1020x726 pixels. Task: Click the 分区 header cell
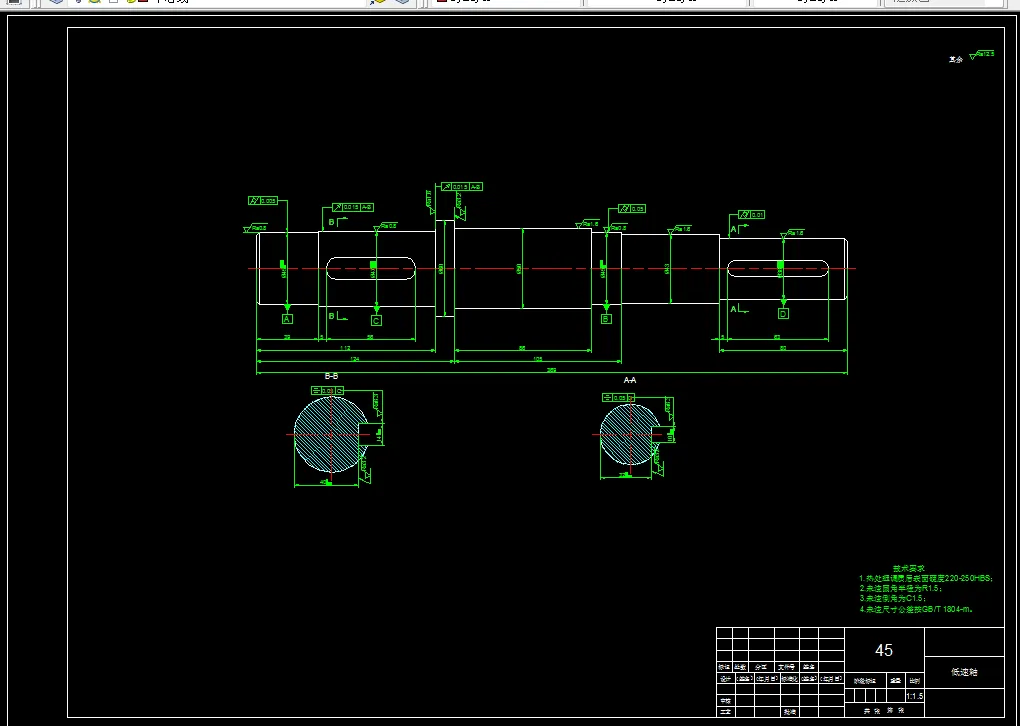(761, 667)
